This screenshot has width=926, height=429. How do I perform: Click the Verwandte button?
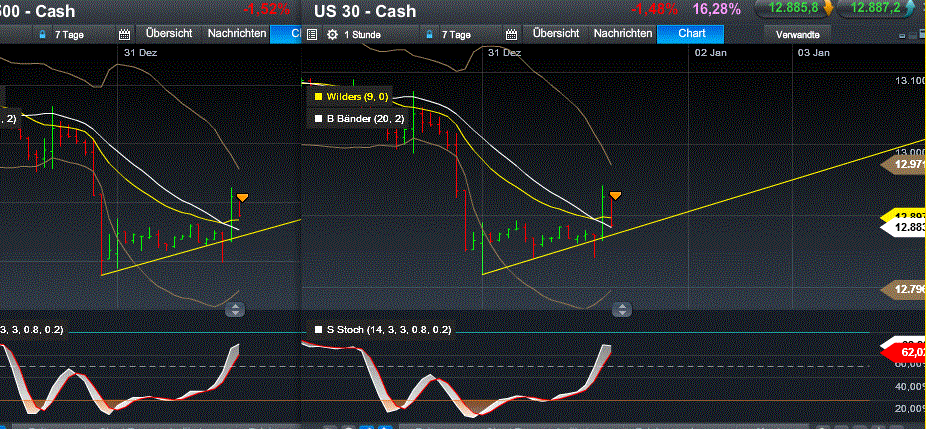click(x=798, y=34)
